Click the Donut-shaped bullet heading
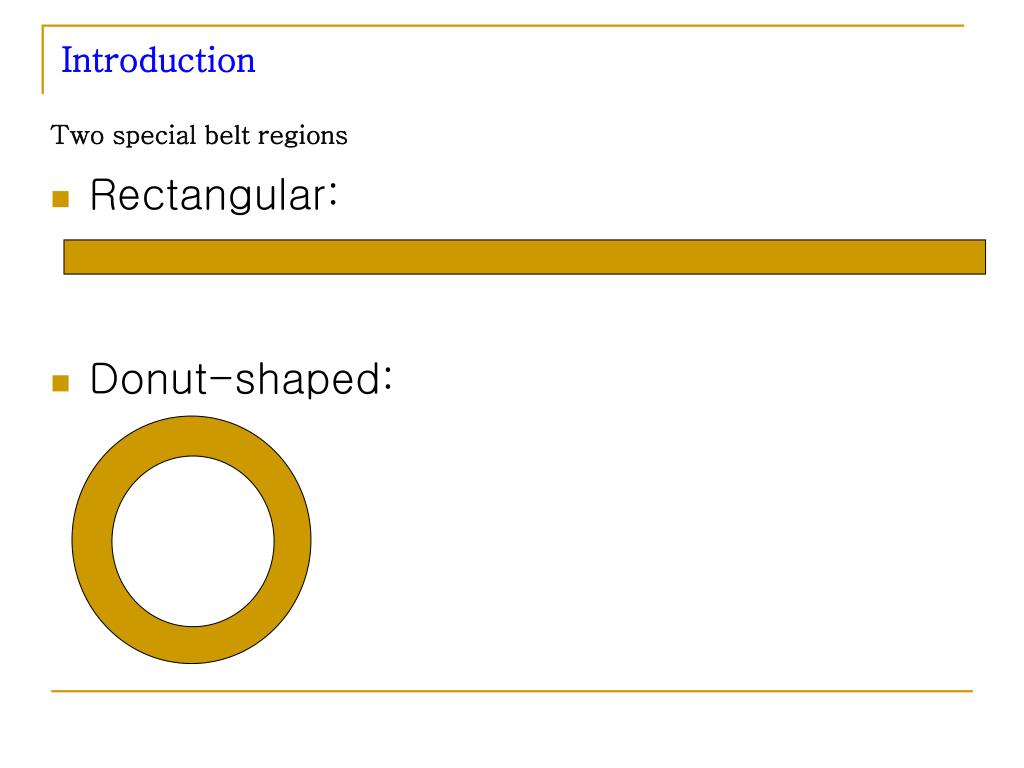The width and height of the screenshot is (1024, 768). pyautogui.click(x=241, y=379)
